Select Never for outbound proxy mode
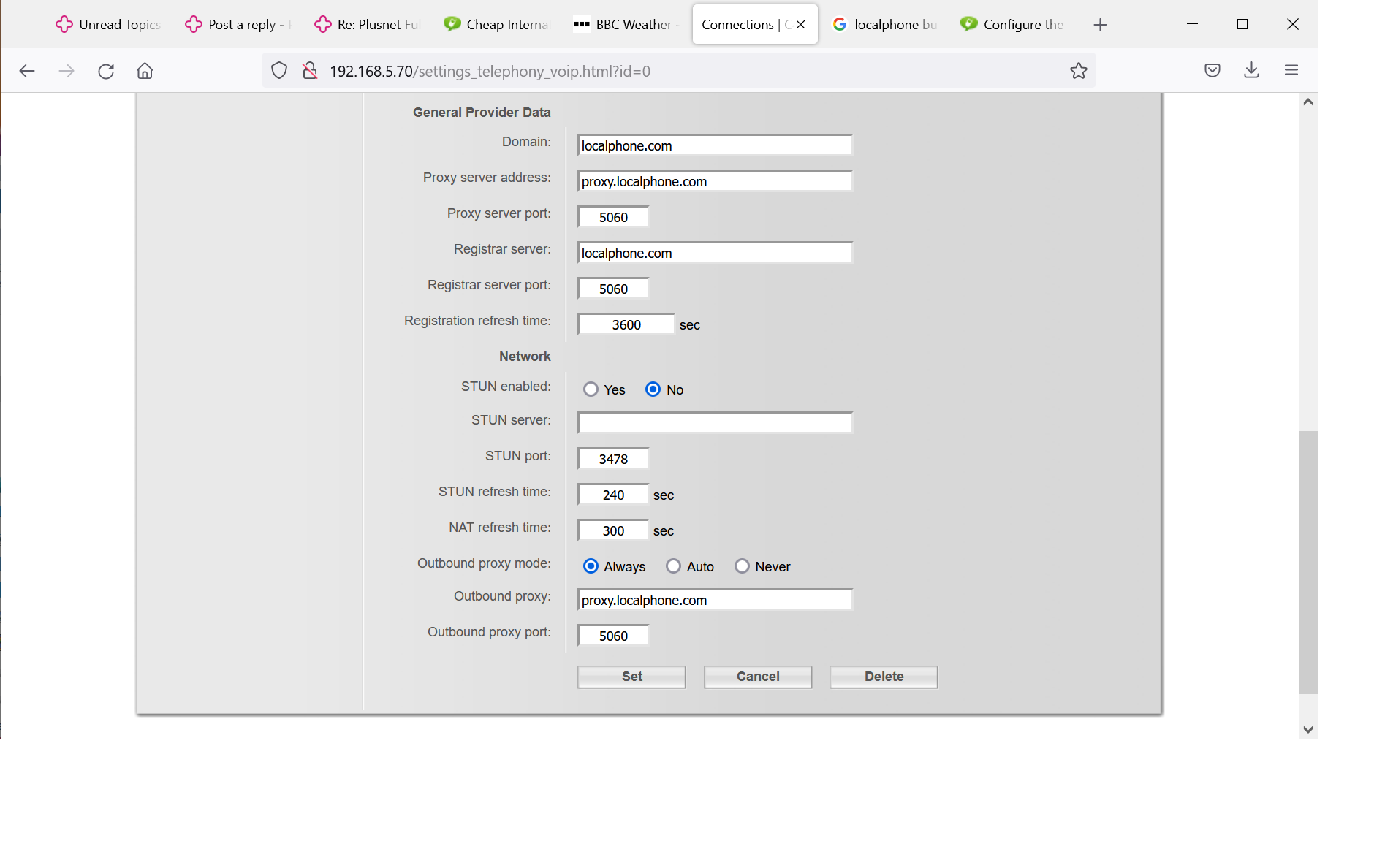The image size is (1374, 868). [742, 566]
